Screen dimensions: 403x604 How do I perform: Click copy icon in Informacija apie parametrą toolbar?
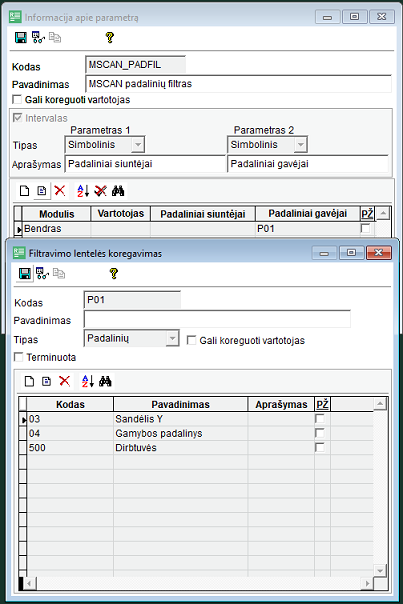[55, 37]
